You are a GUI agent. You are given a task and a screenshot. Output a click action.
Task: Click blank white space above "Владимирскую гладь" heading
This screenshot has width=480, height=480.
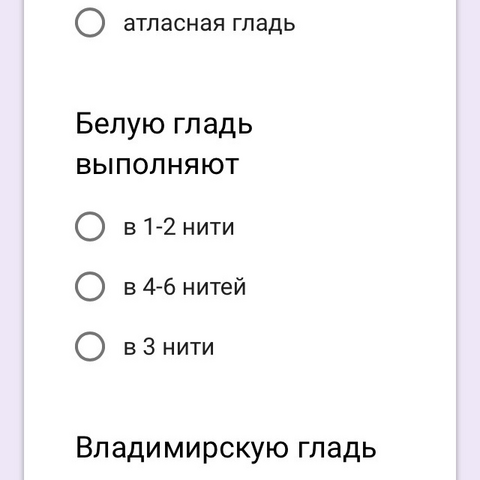(x=240, y=397)
